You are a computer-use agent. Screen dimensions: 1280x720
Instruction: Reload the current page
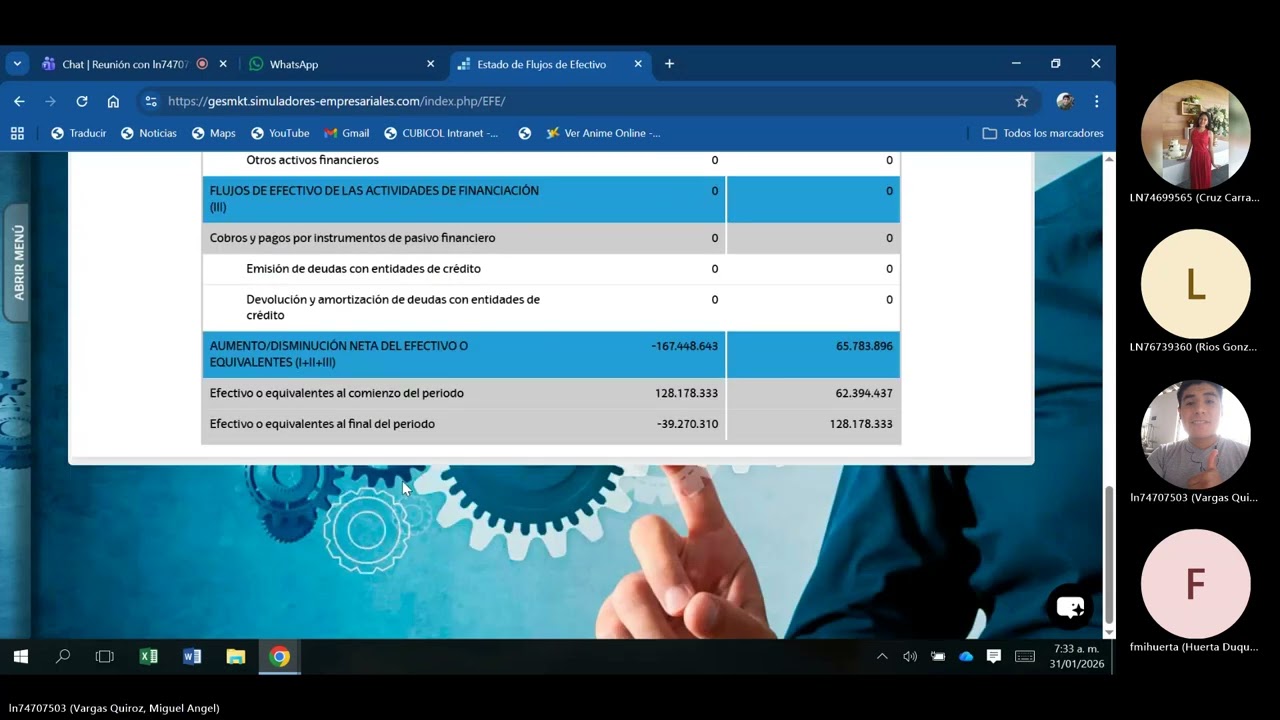(x=82, y=101)
